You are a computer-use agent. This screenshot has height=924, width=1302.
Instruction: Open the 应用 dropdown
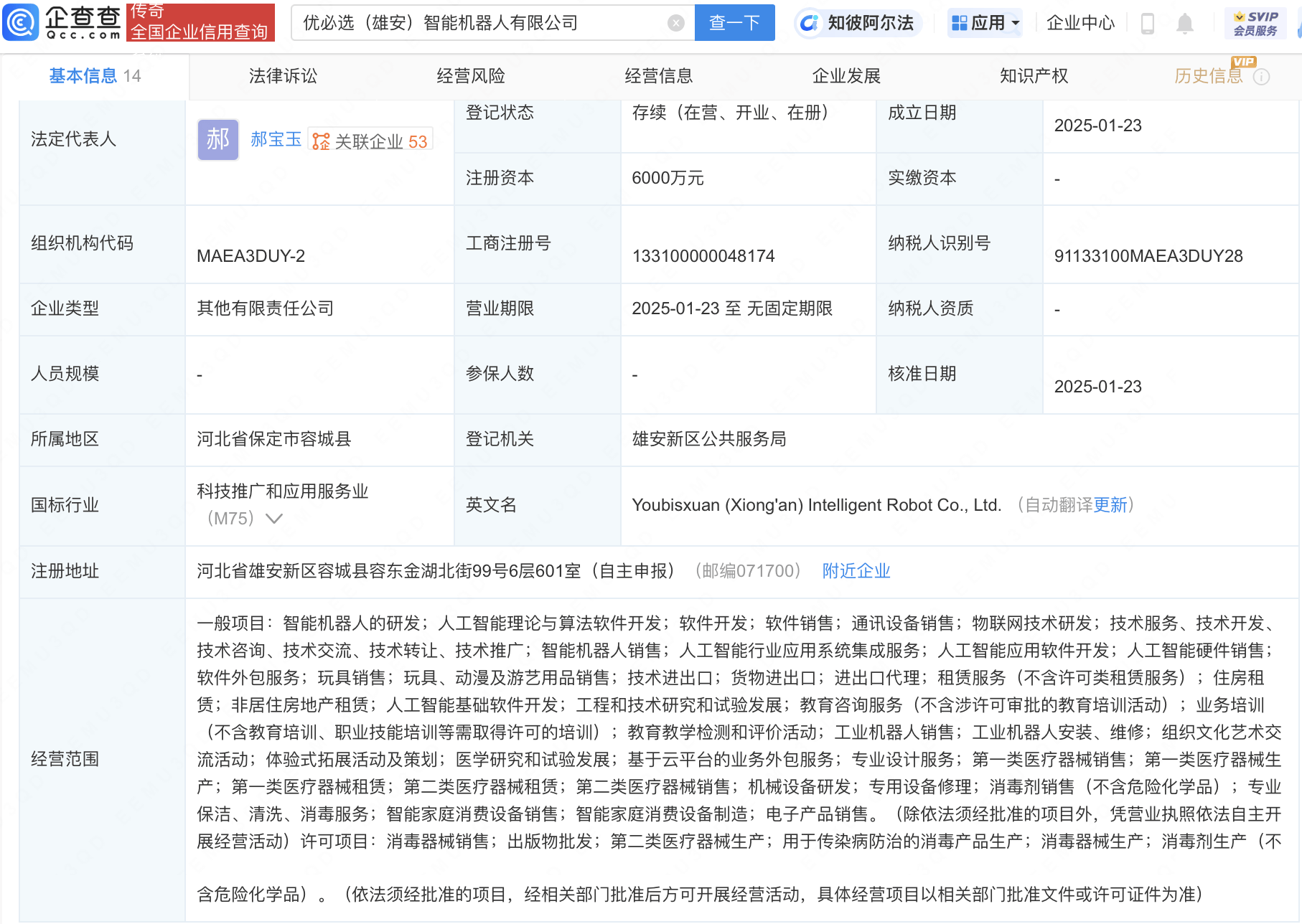tap(985, 22)
